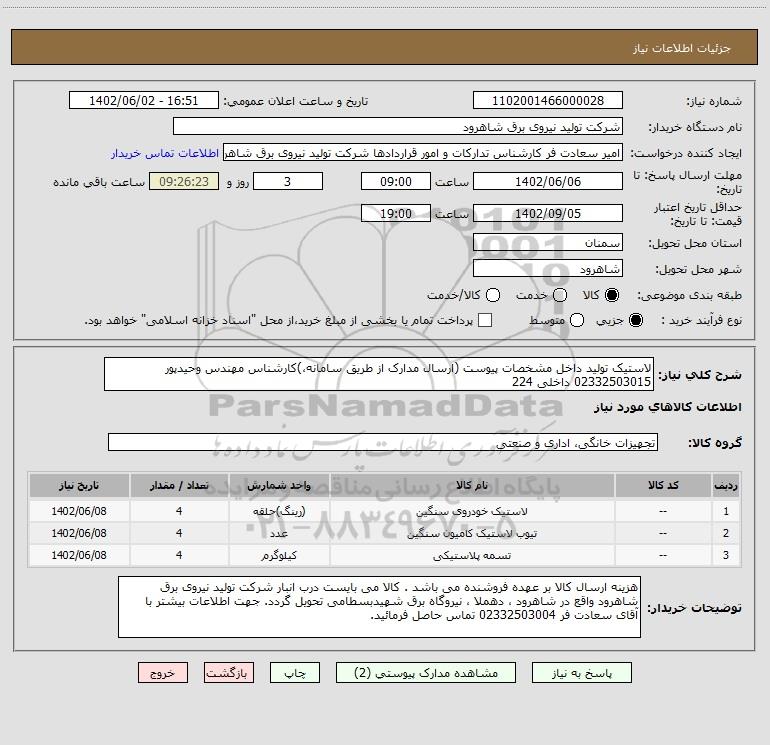Select the کالا/خدمت radio button
This screenshot has width=770, height=745.
493,295
